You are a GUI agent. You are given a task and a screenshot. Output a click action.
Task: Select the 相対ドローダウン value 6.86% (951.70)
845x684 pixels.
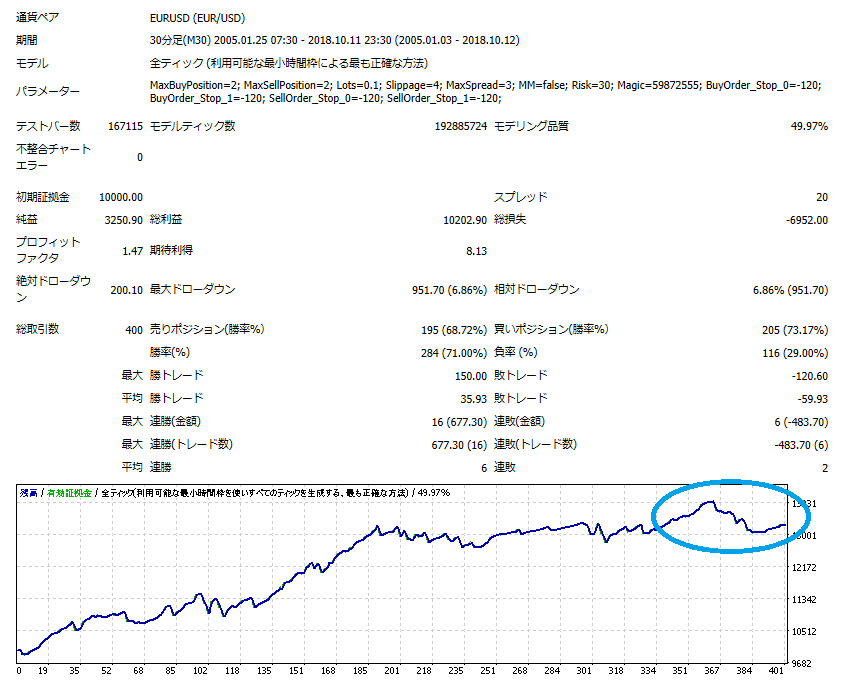[791, 291]
